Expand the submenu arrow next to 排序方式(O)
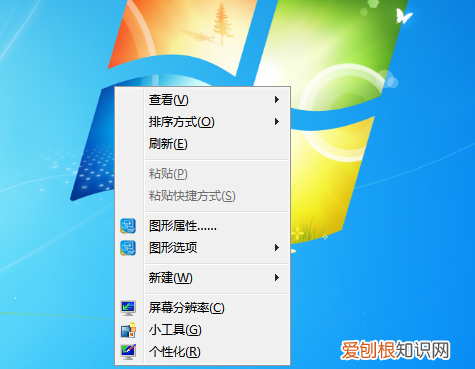475x369 pixels. click(277, 121)
